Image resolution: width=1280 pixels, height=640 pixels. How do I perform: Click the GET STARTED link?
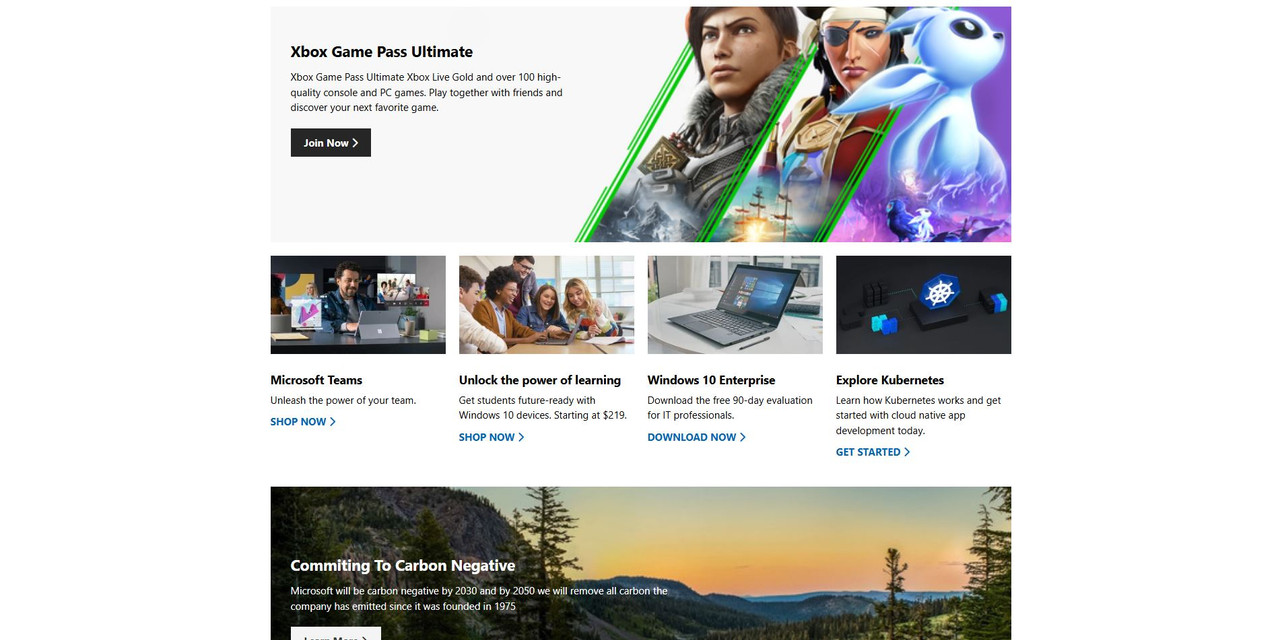(x=873, y=452)
